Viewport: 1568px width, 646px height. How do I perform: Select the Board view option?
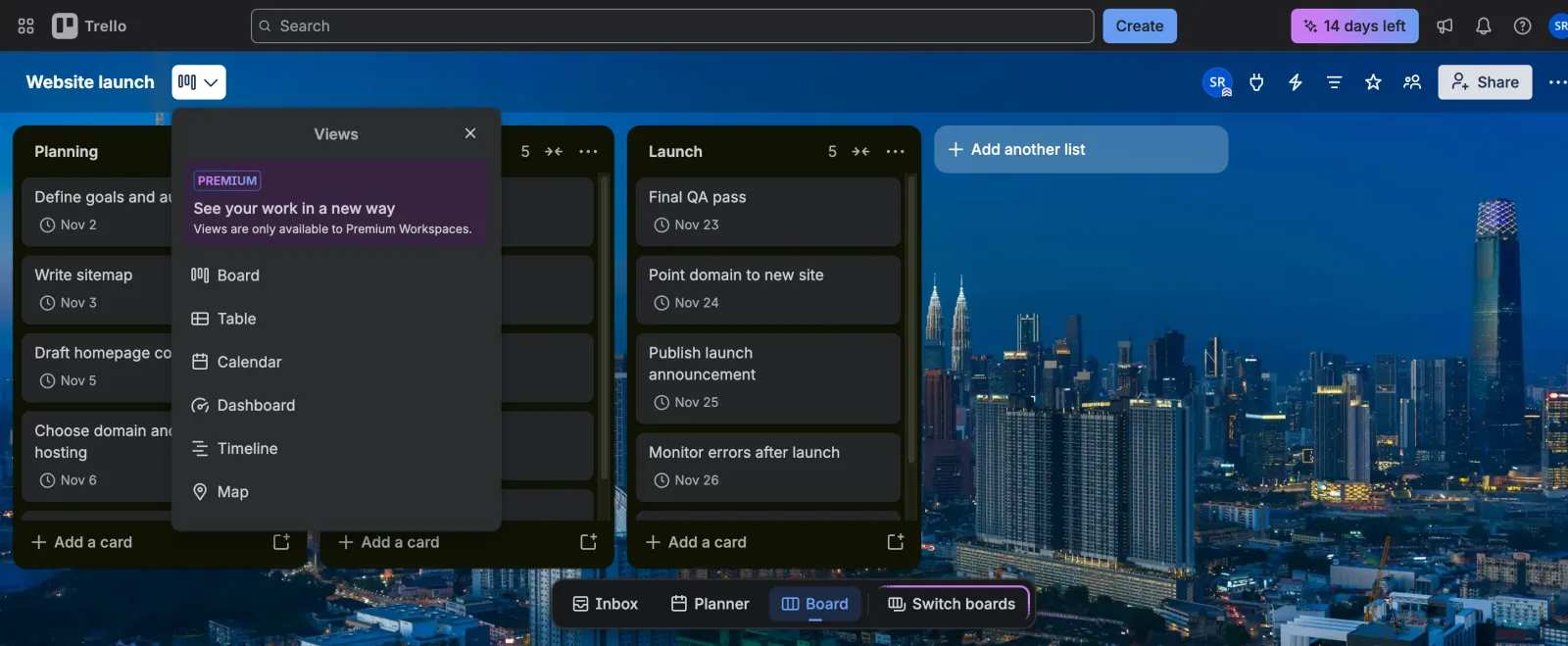[x=336, y=275]
